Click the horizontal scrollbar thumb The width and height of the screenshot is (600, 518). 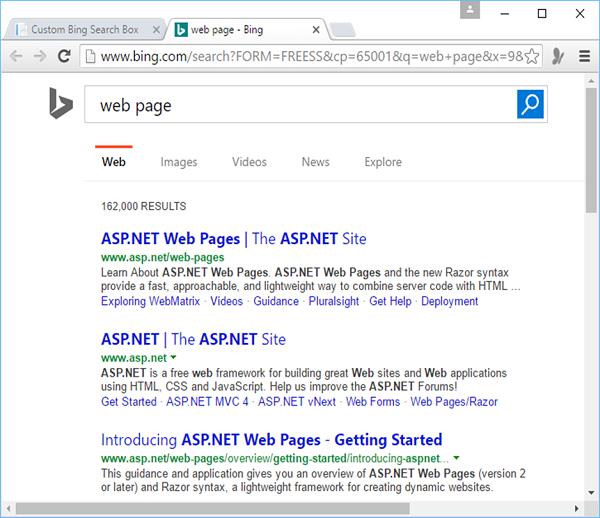(x=212, y=508)
